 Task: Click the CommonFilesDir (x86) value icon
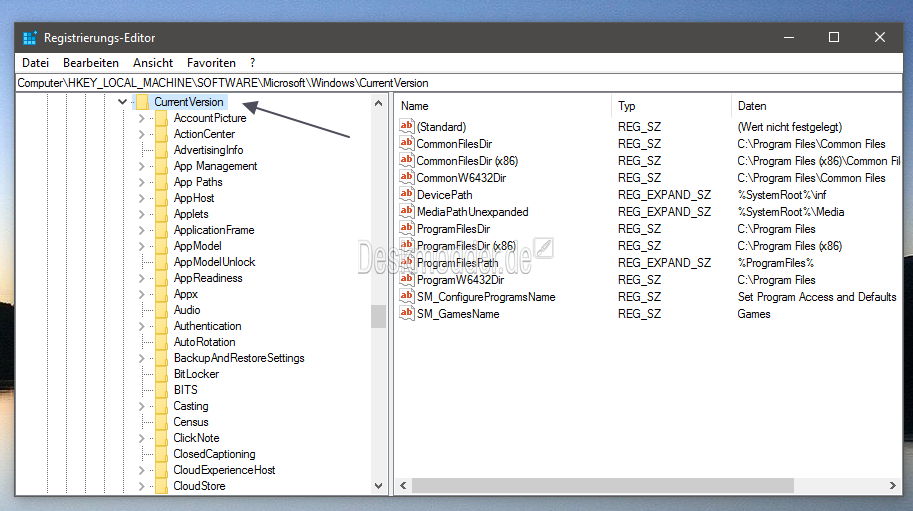(x=406, y=159)
